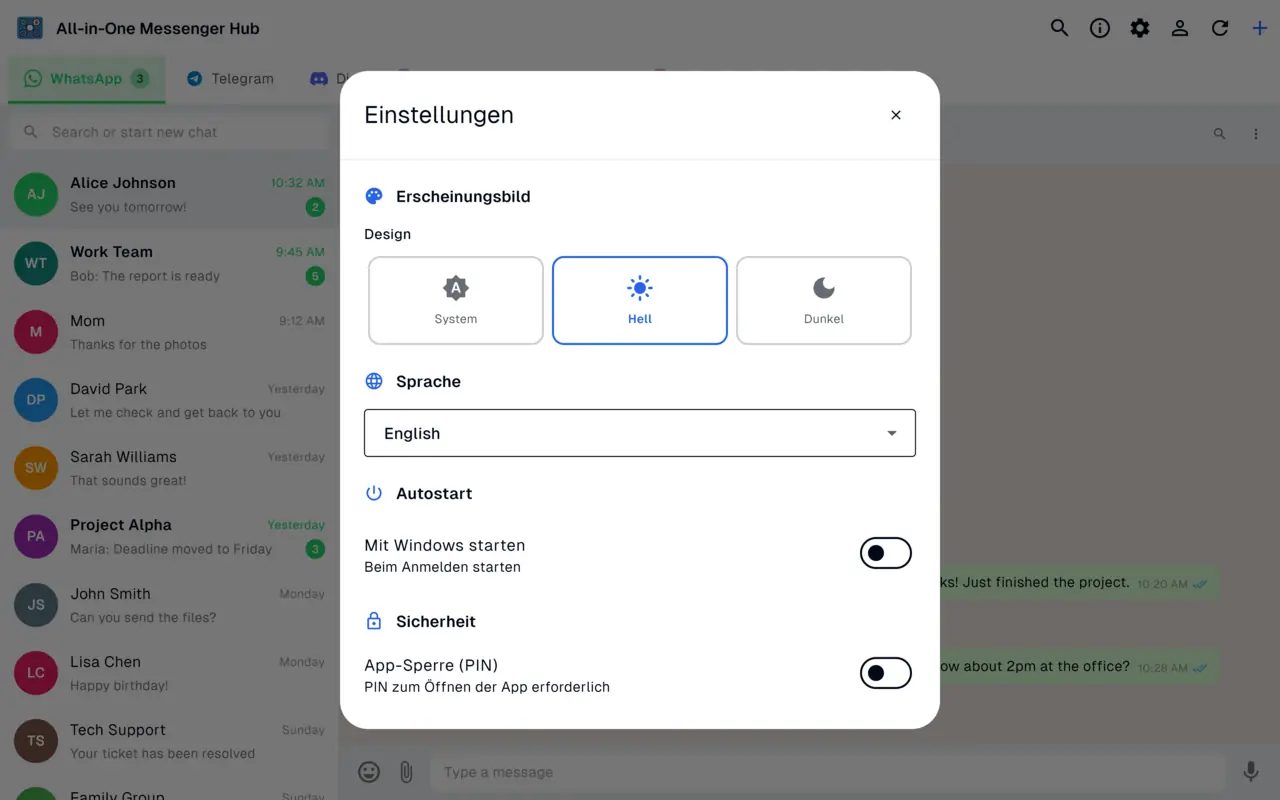Switch to the Telegram tab
The image size is (1280, 800).
pos(230,79)
